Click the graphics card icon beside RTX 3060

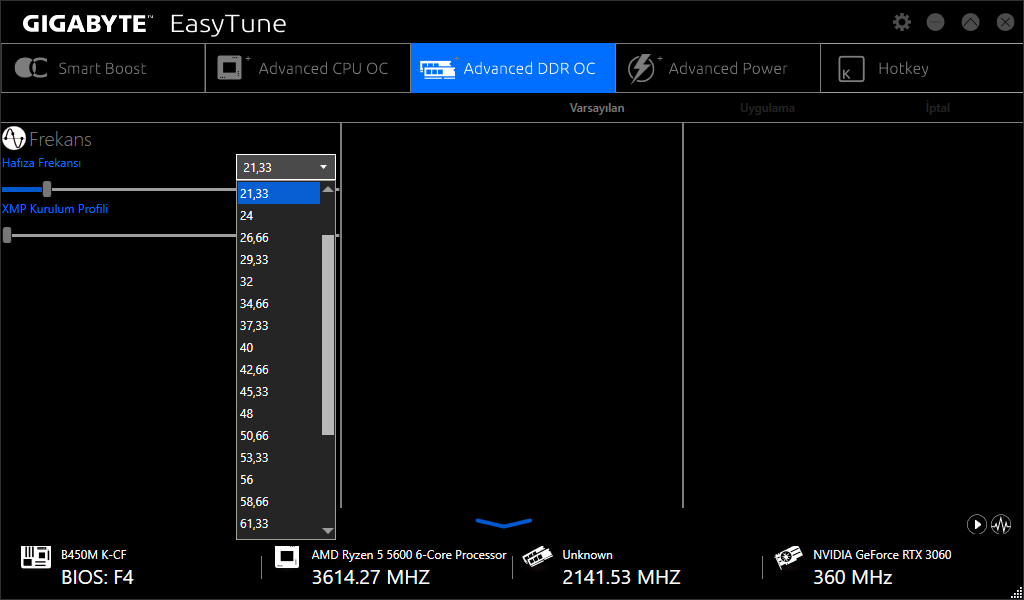pyautogui.click(x=788, y=558)
